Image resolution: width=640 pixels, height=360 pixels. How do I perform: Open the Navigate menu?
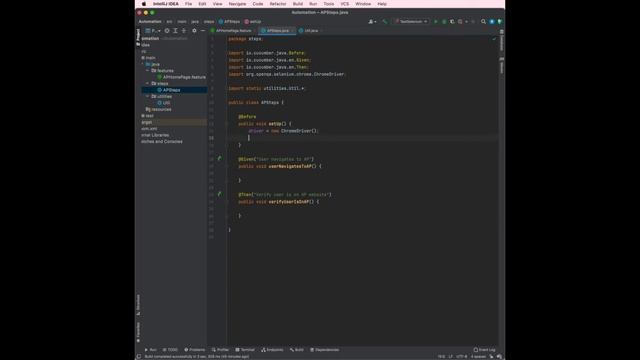tap(237, 4)
